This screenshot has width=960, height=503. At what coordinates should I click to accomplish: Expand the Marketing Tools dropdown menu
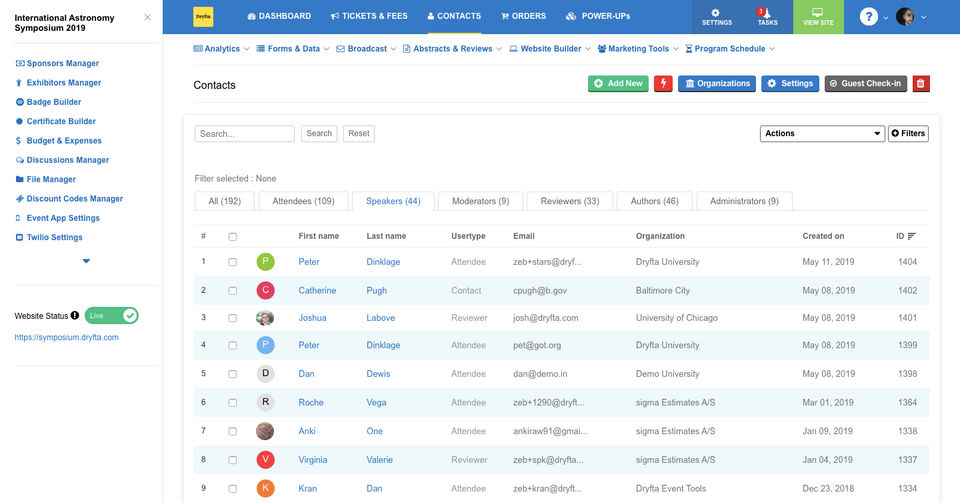point(638,48)
